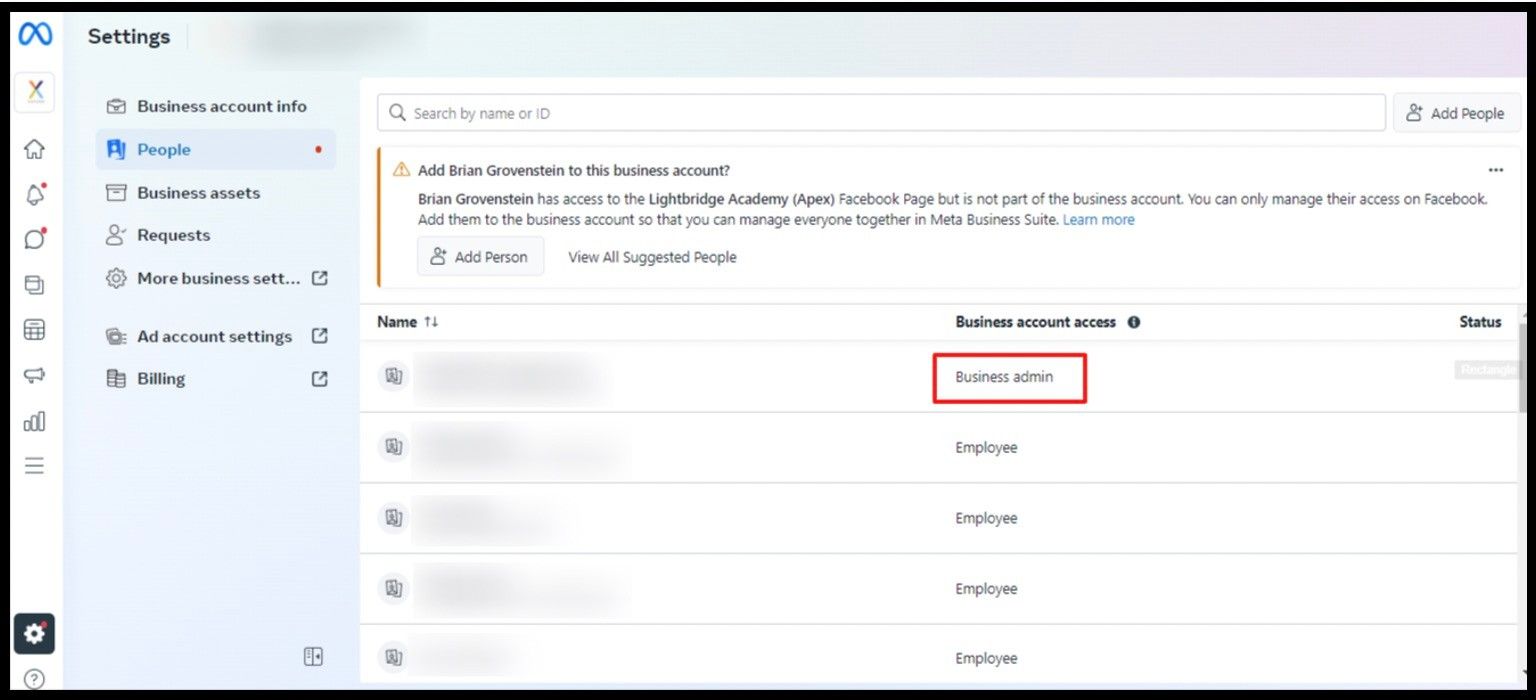The image size is (1536, 700).
Task: Click the Meta logo icon
Action: pyautogui.click(x=35, y=35)
